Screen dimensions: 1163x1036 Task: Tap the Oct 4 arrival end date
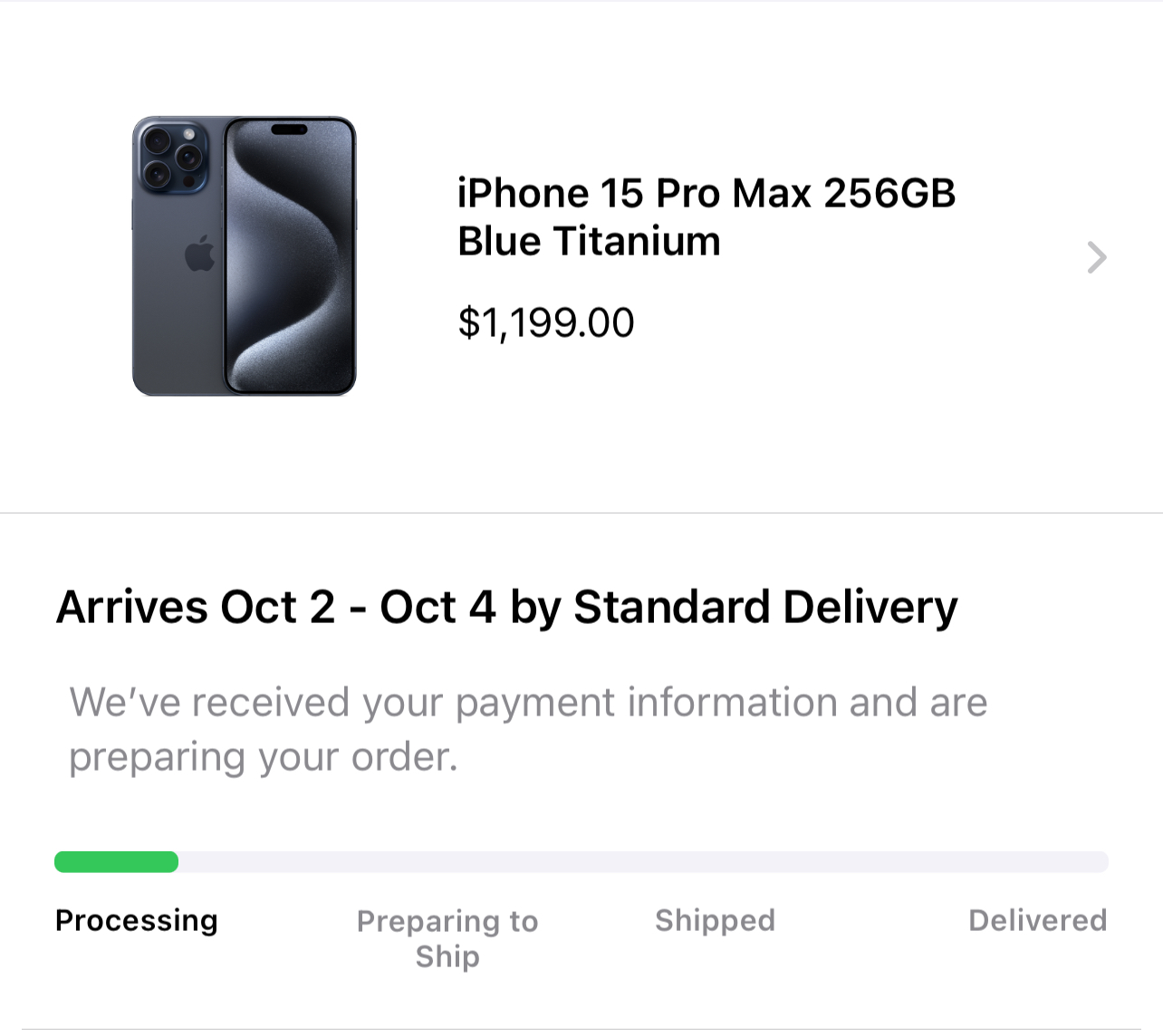pyautogui.click(x=437, y=607)
